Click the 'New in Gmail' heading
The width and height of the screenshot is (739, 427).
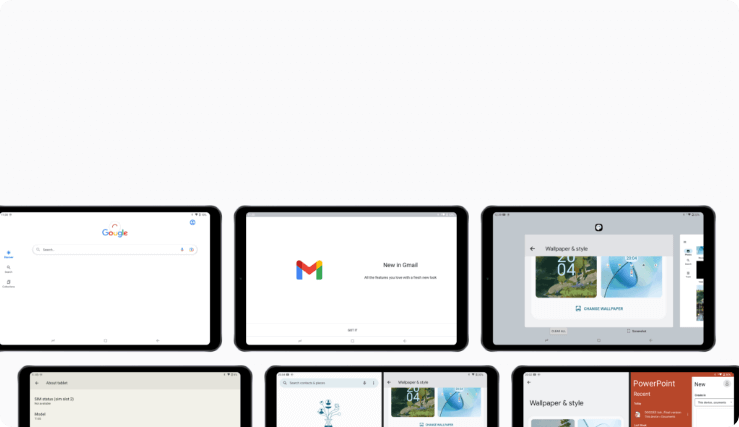click(x=400, y=265)
